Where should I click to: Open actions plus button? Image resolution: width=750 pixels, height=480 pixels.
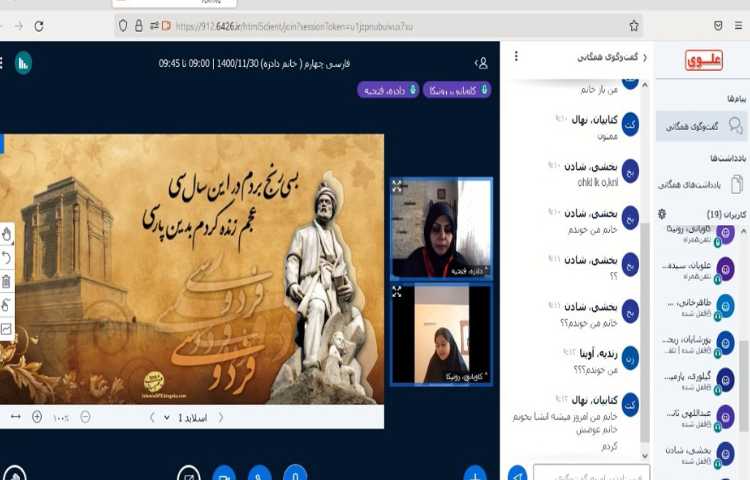click(x=475, y=473)
